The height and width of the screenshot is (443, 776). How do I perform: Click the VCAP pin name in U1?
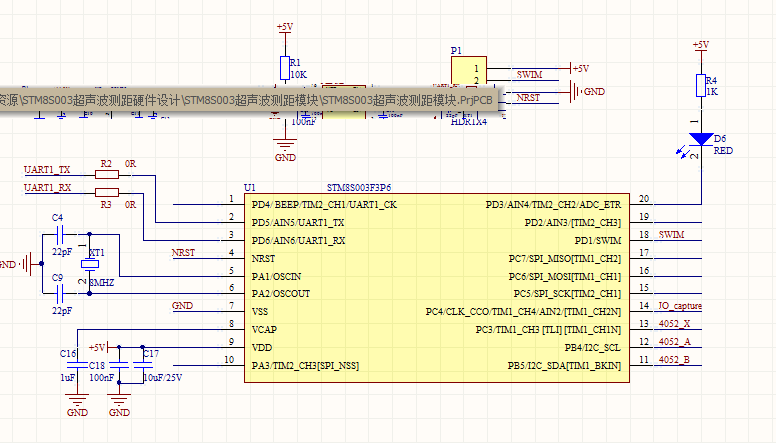pyautogui.click(x=264, y=330)
